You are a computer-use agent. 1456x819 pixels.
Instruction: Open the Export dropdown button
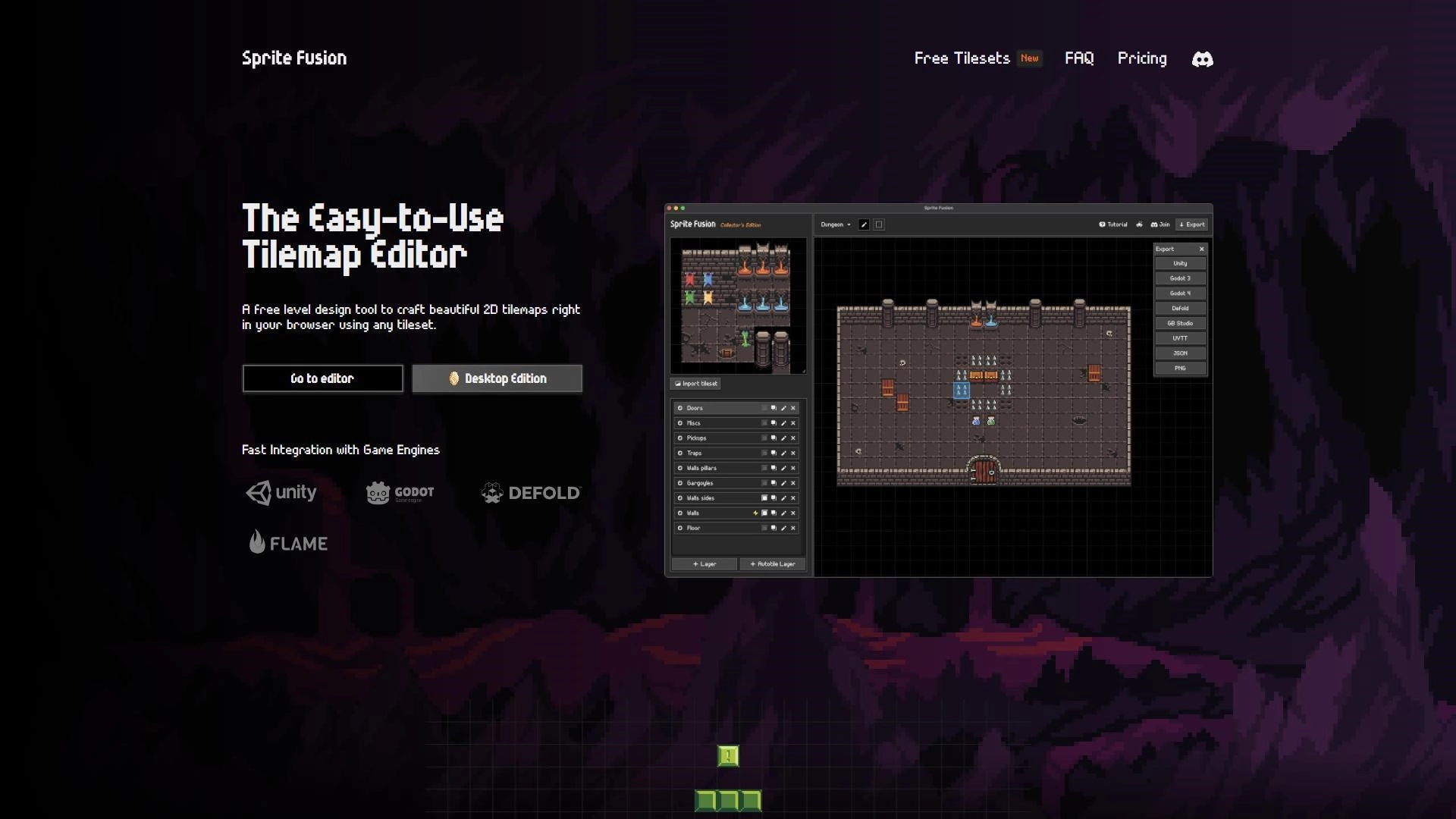(1191, 224)
